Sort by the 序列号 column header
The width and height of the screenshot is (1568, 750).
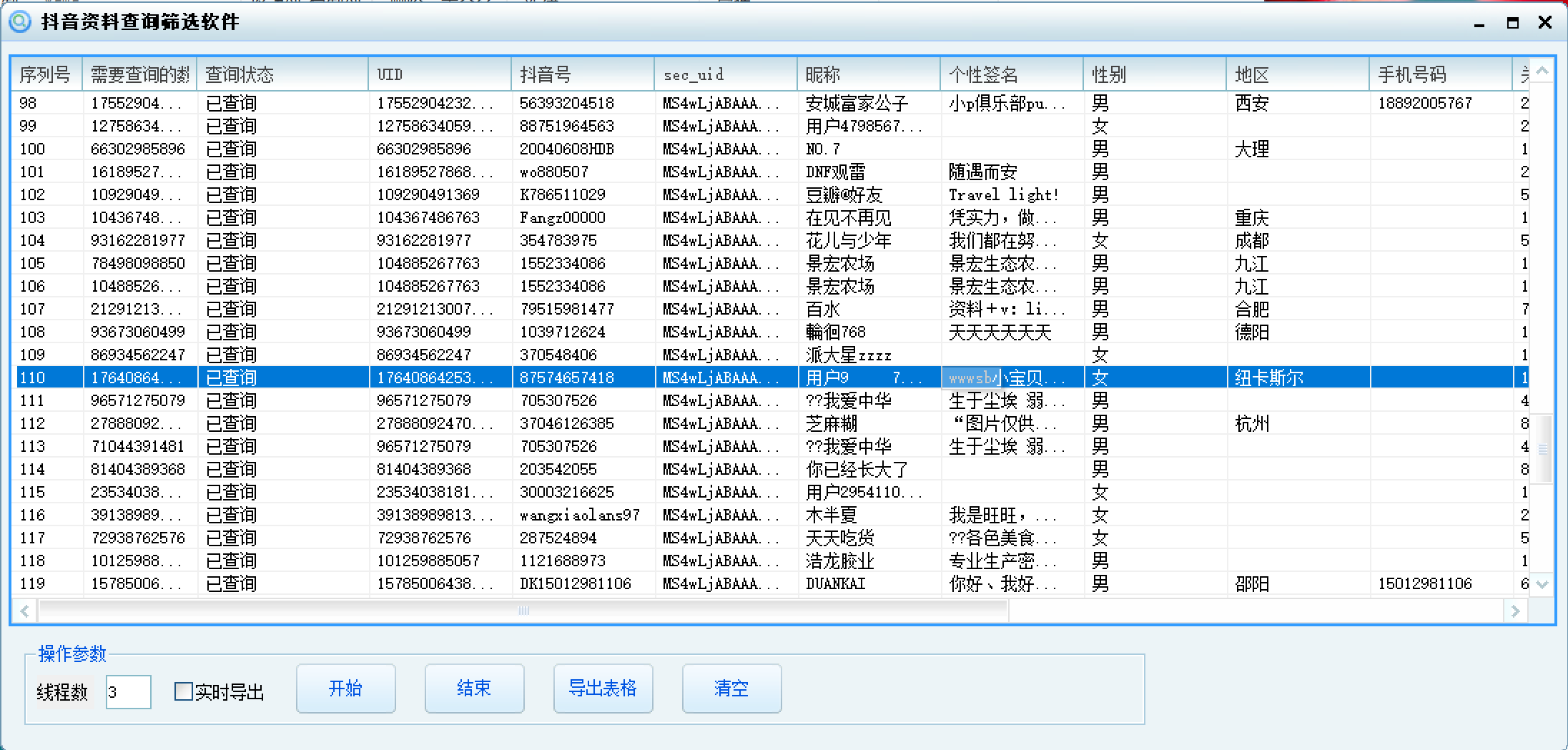click(x=46, y=74)
